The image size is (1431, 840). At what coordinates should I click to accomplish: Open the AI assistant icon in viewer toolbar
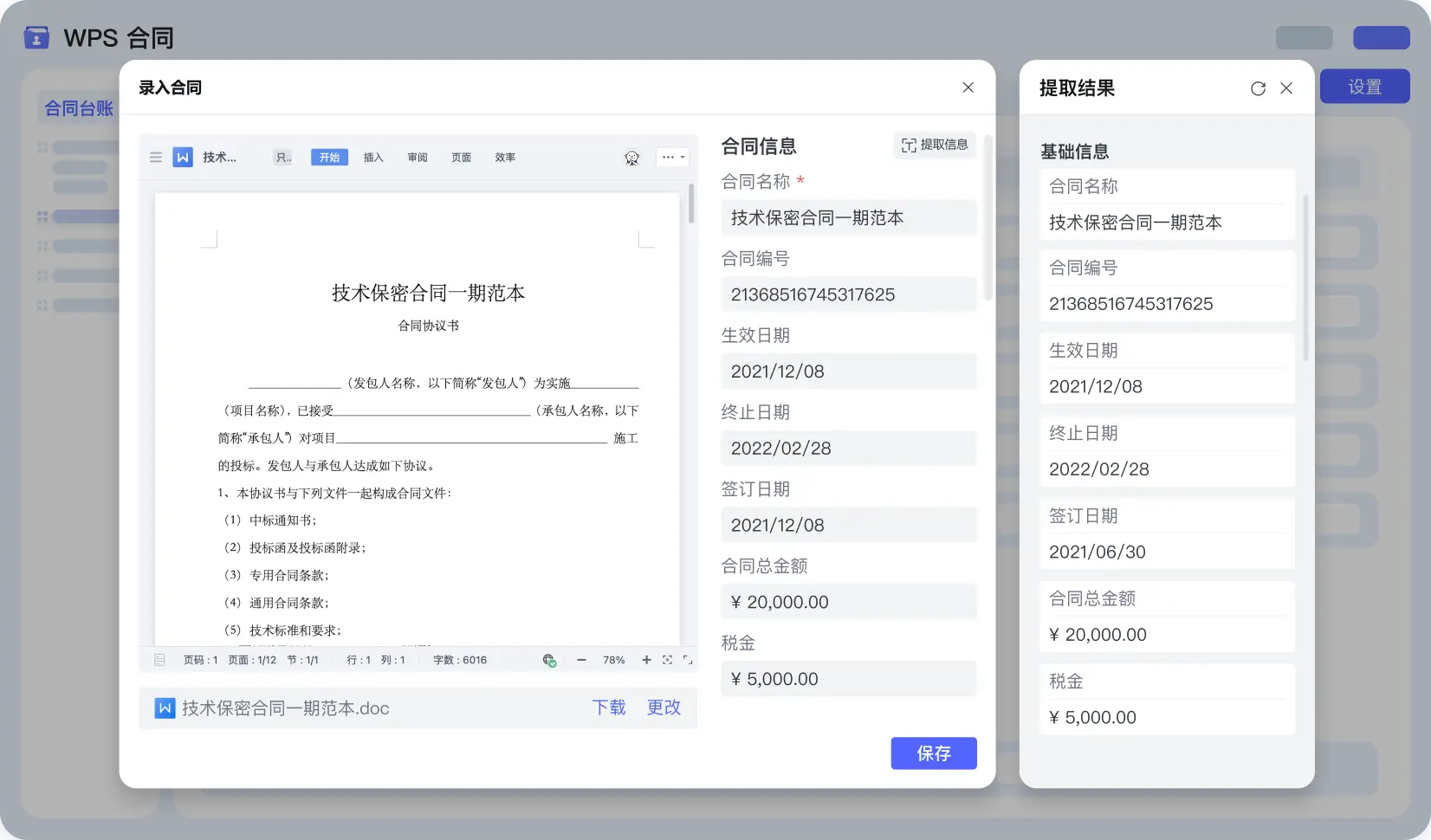(x=631, y=158)
